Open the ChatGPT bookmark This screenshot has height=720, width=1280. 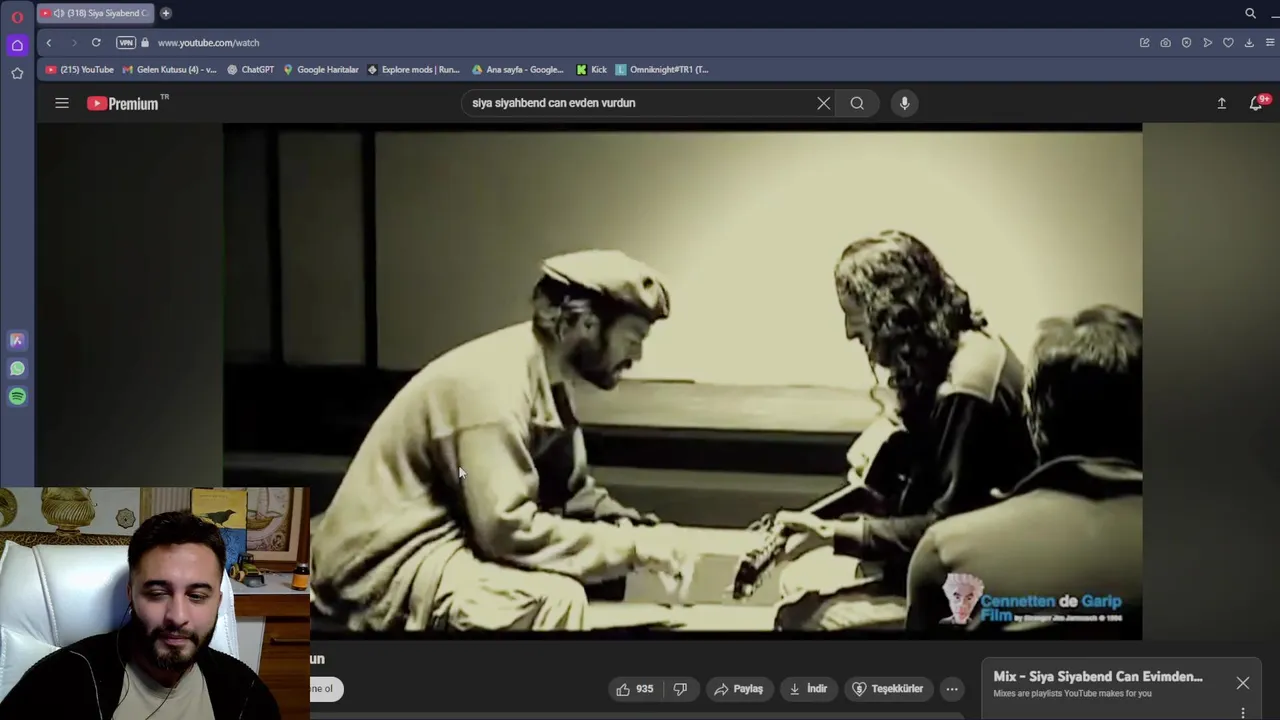click(x=251, y=70)
